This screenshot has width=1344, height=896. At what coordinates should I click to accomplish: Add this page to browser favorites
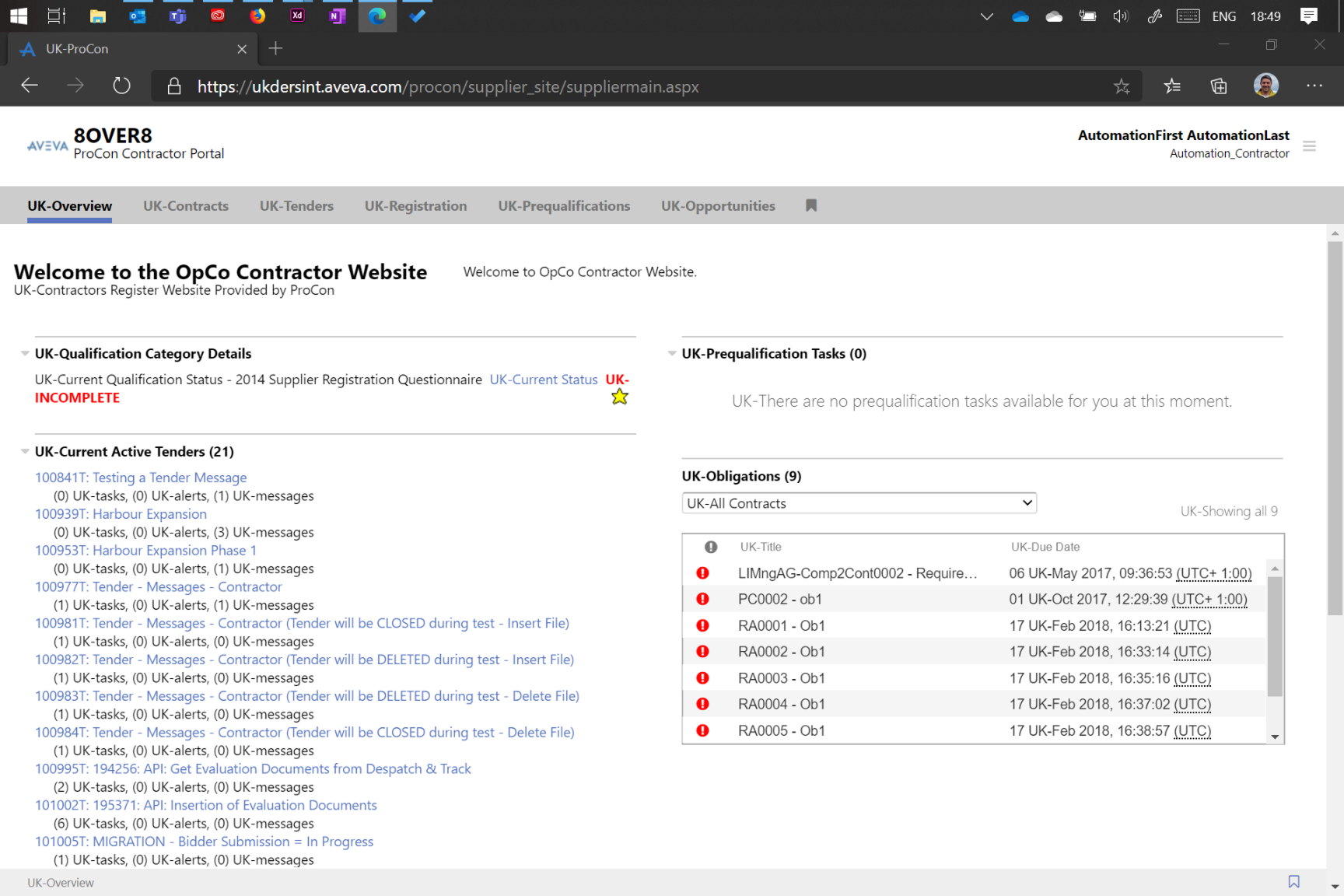pos(1121,86)
